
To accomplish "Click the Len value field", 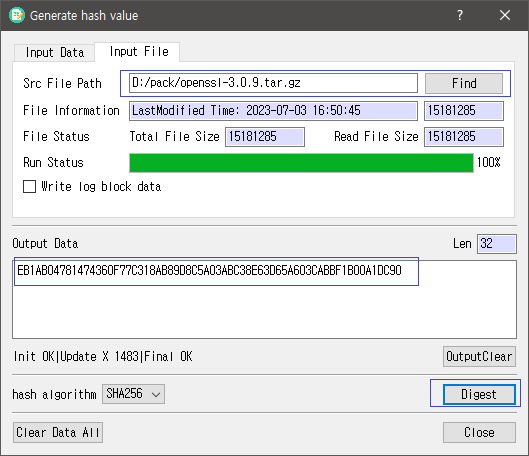I will [497, 244].
